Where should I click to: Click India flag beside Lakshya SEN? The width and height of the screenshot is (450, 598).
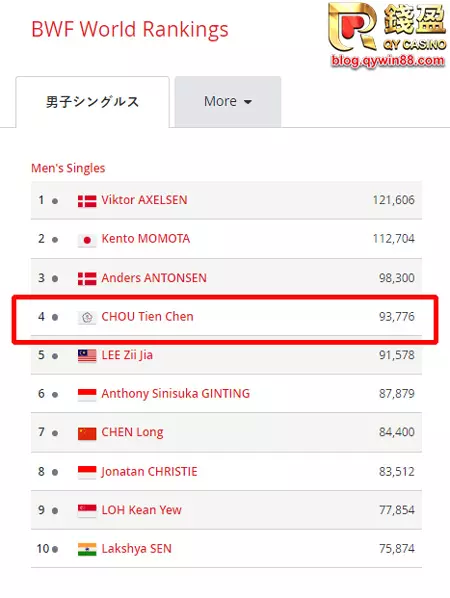pyautogui.click(x=87, y=549)
